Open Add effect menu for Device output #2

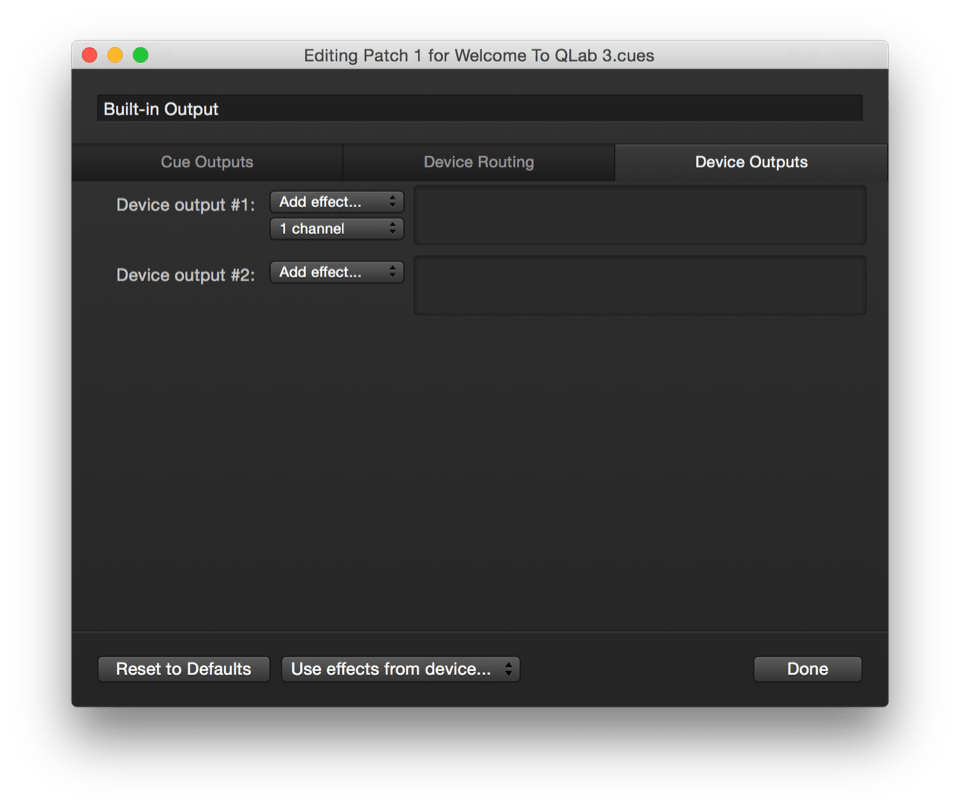click(336, 272)
